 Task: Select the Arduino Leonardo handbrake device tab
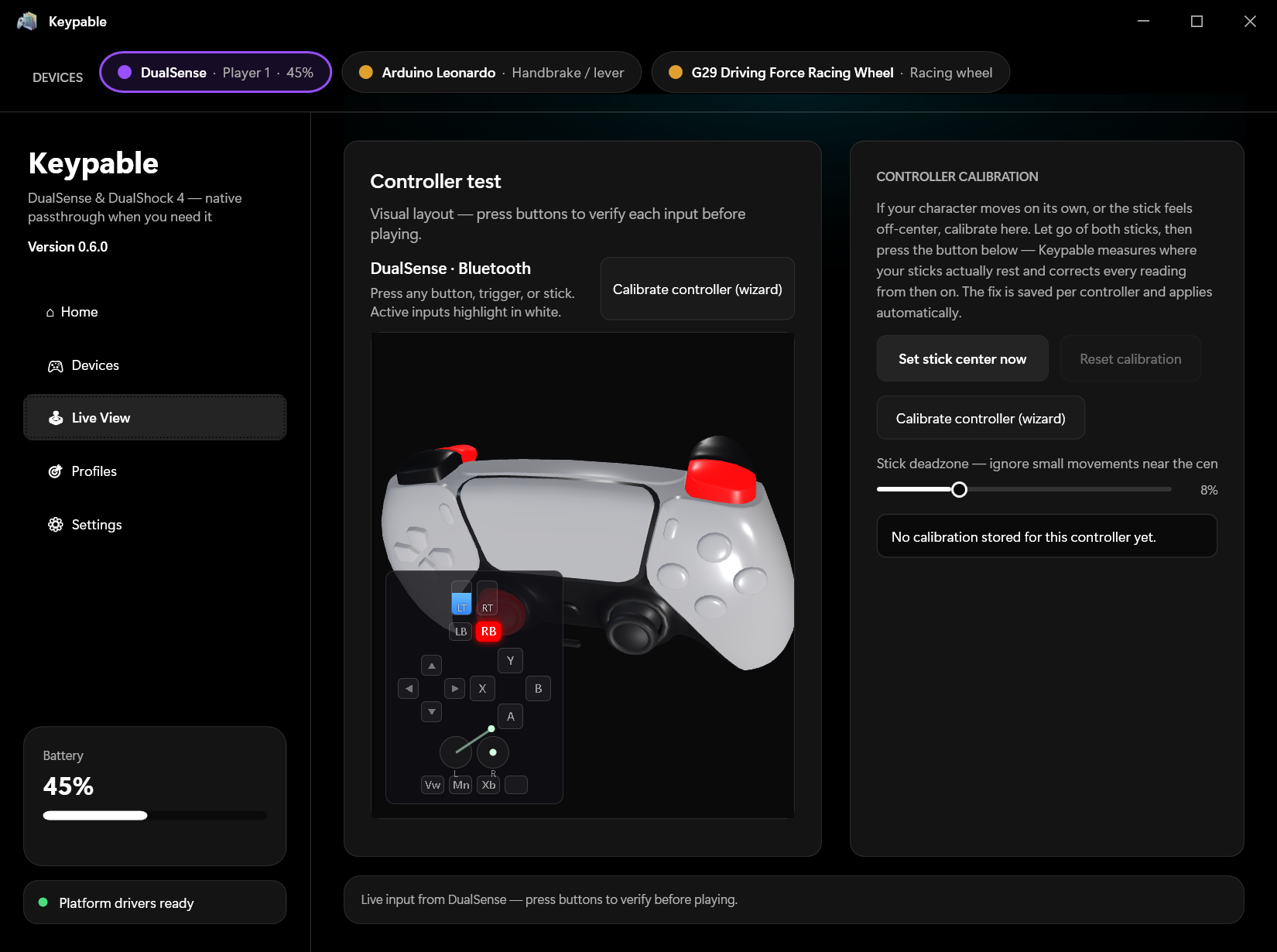click(x=491, y=72)
